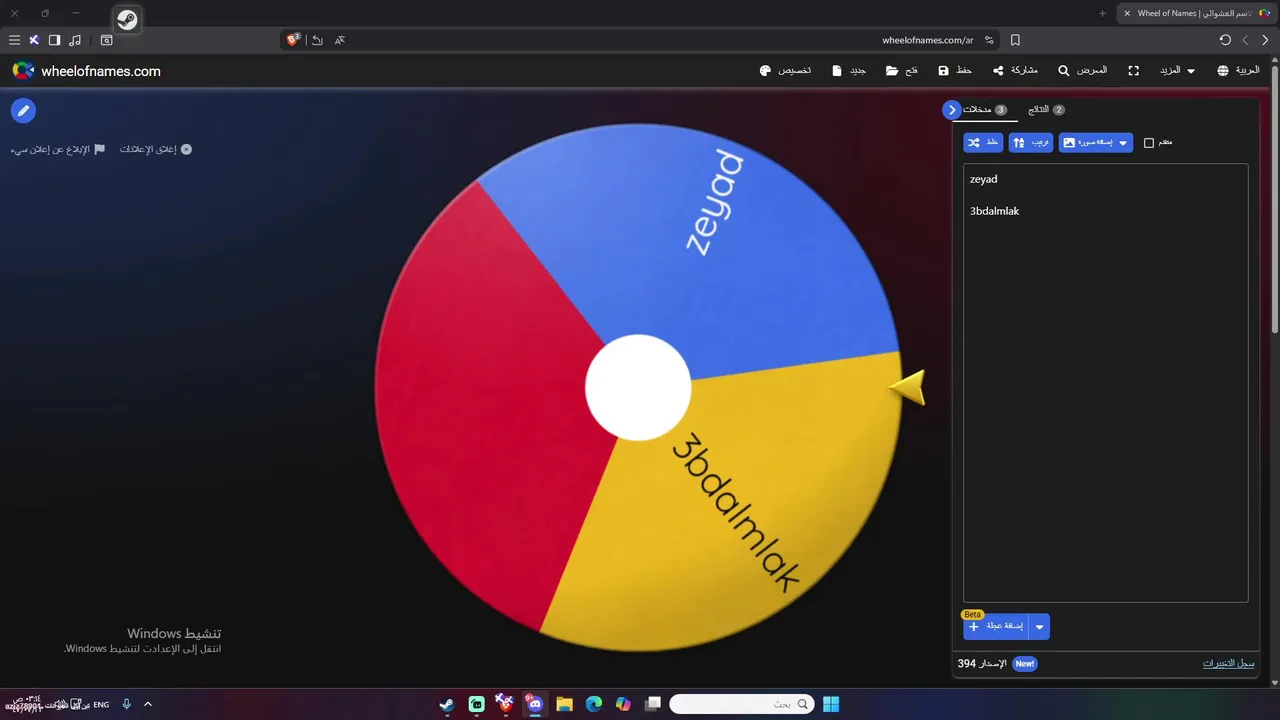Click the wheelofnames.com logo

click(x=86, y=71)
